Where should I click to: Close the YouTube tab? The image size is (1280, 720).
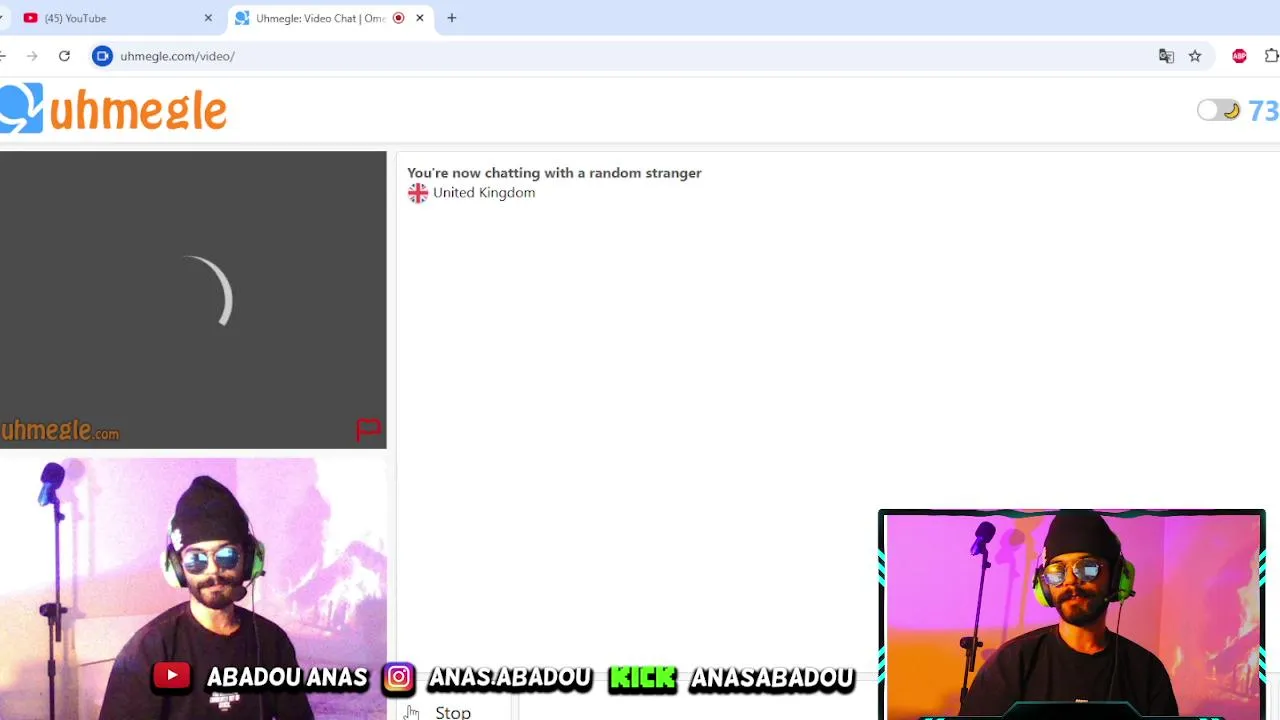(x=208, y=18)
